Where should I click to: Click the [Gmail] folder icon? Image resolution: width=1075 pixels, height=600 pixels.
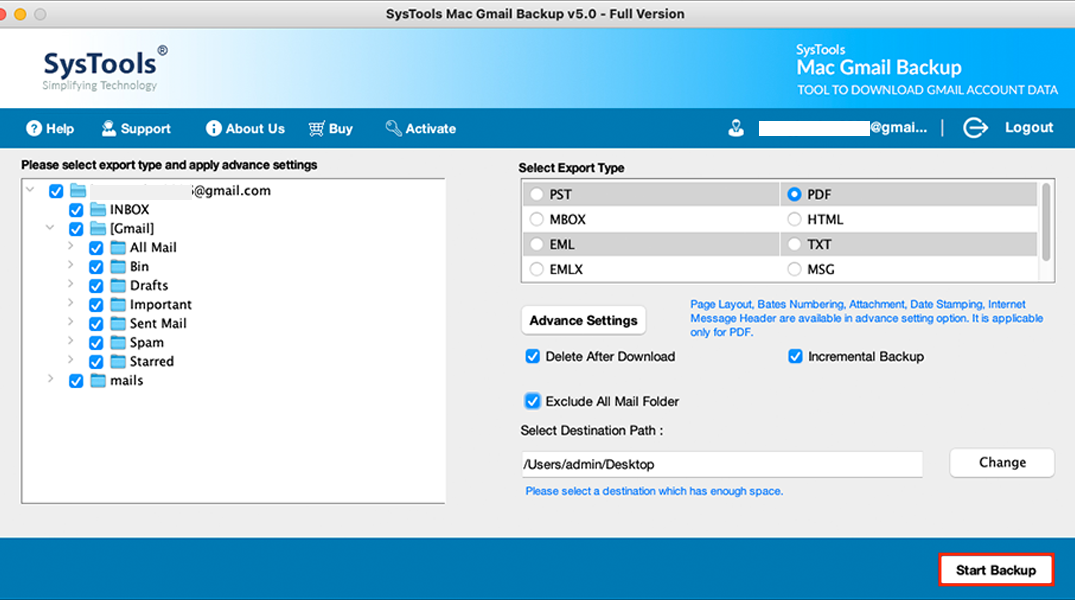click(98, 228)
